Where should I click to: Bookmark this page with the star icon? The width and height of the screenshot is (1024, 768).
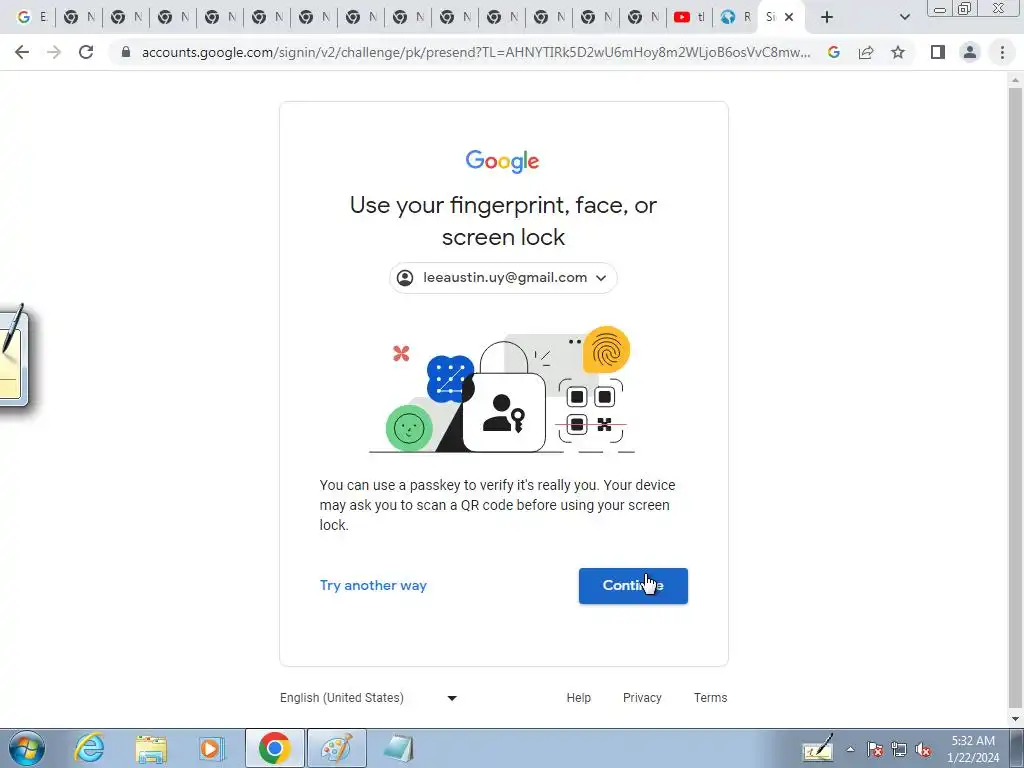pos(898,52)
